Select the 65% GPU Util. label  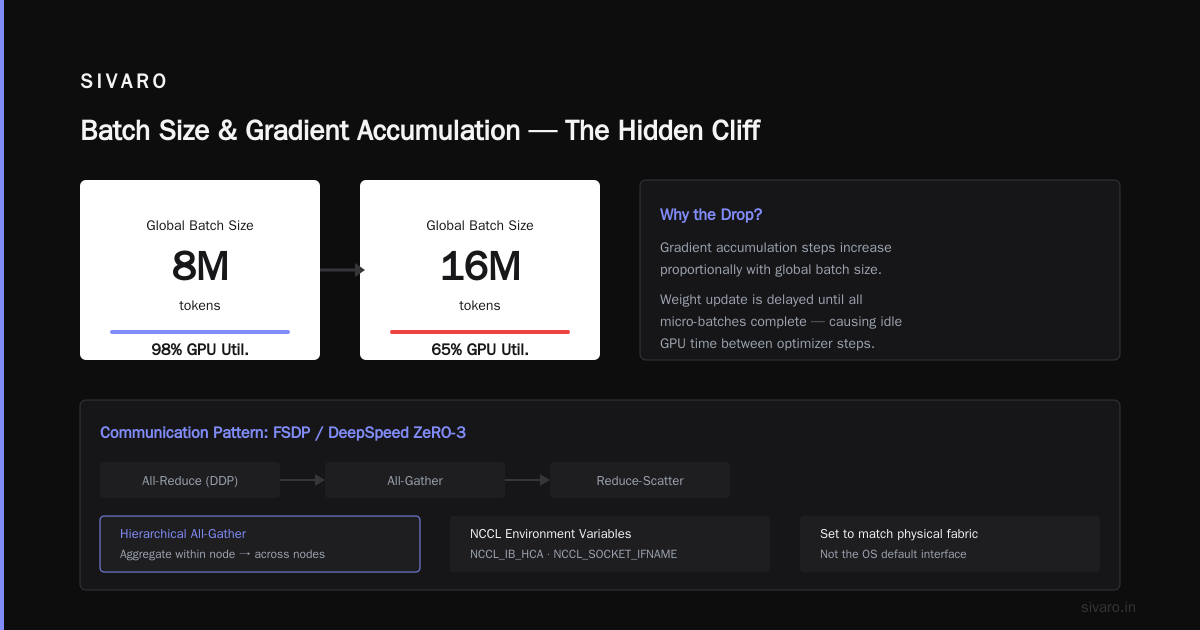pyautogui.click(x=480, y=349)
